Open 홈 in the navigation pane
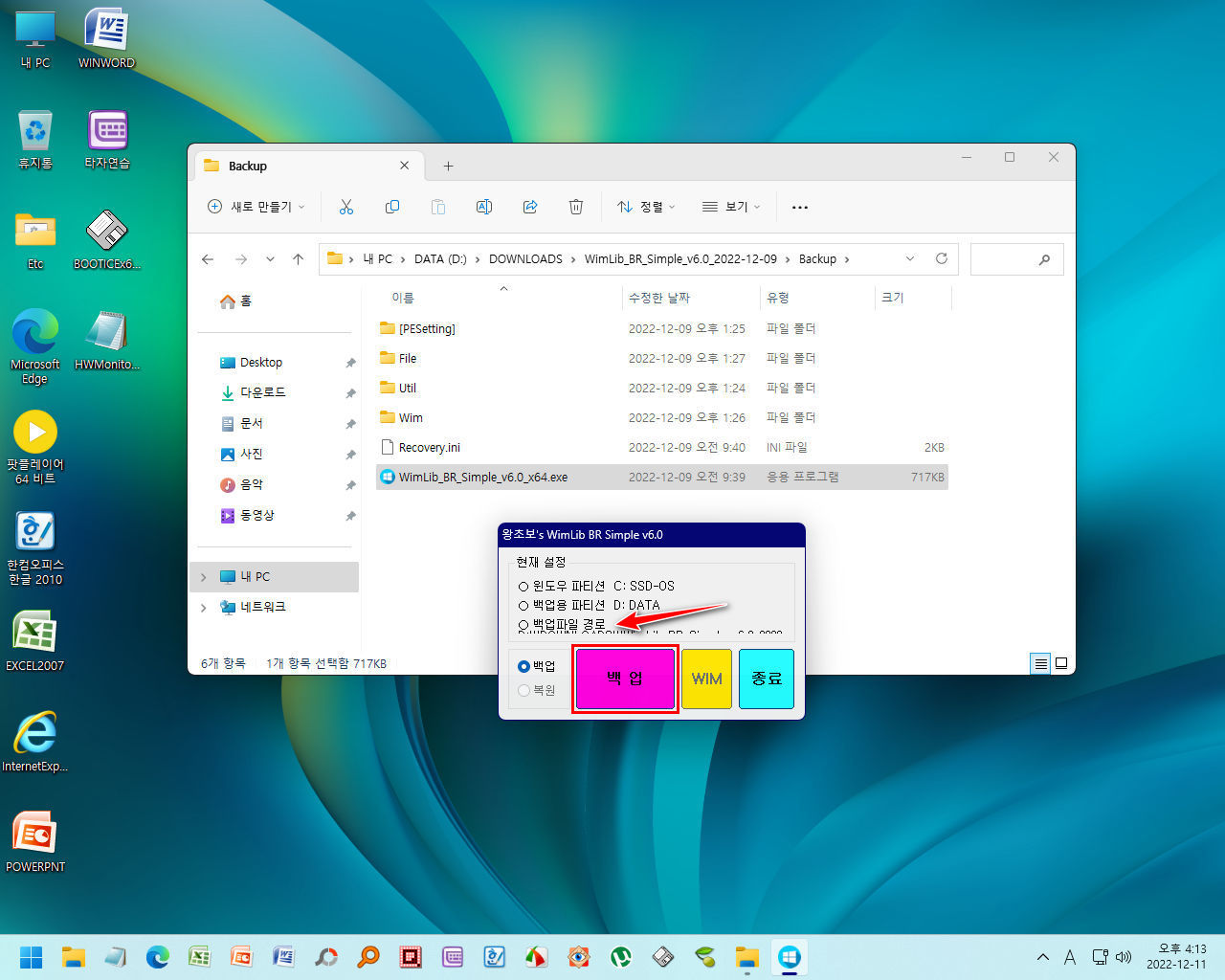Viewport: 1225px width, 980px height. pos(236,301)
